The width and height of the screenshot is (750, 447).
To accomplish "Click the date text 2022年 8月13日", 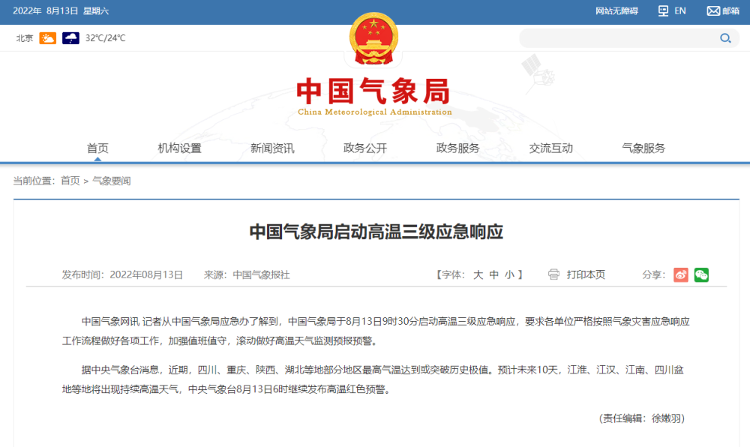I will 45,11.
